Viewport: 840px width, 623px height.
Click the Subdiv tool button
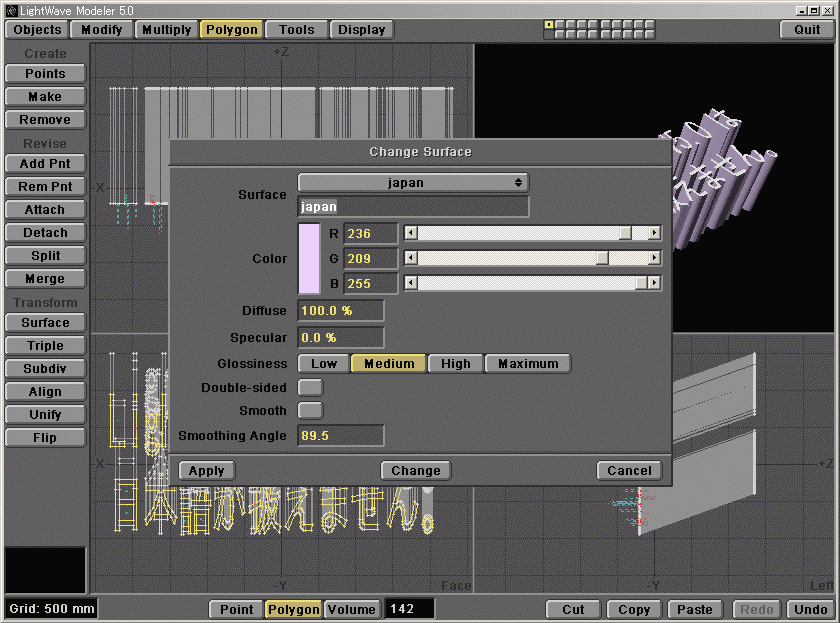coord(45,369)
